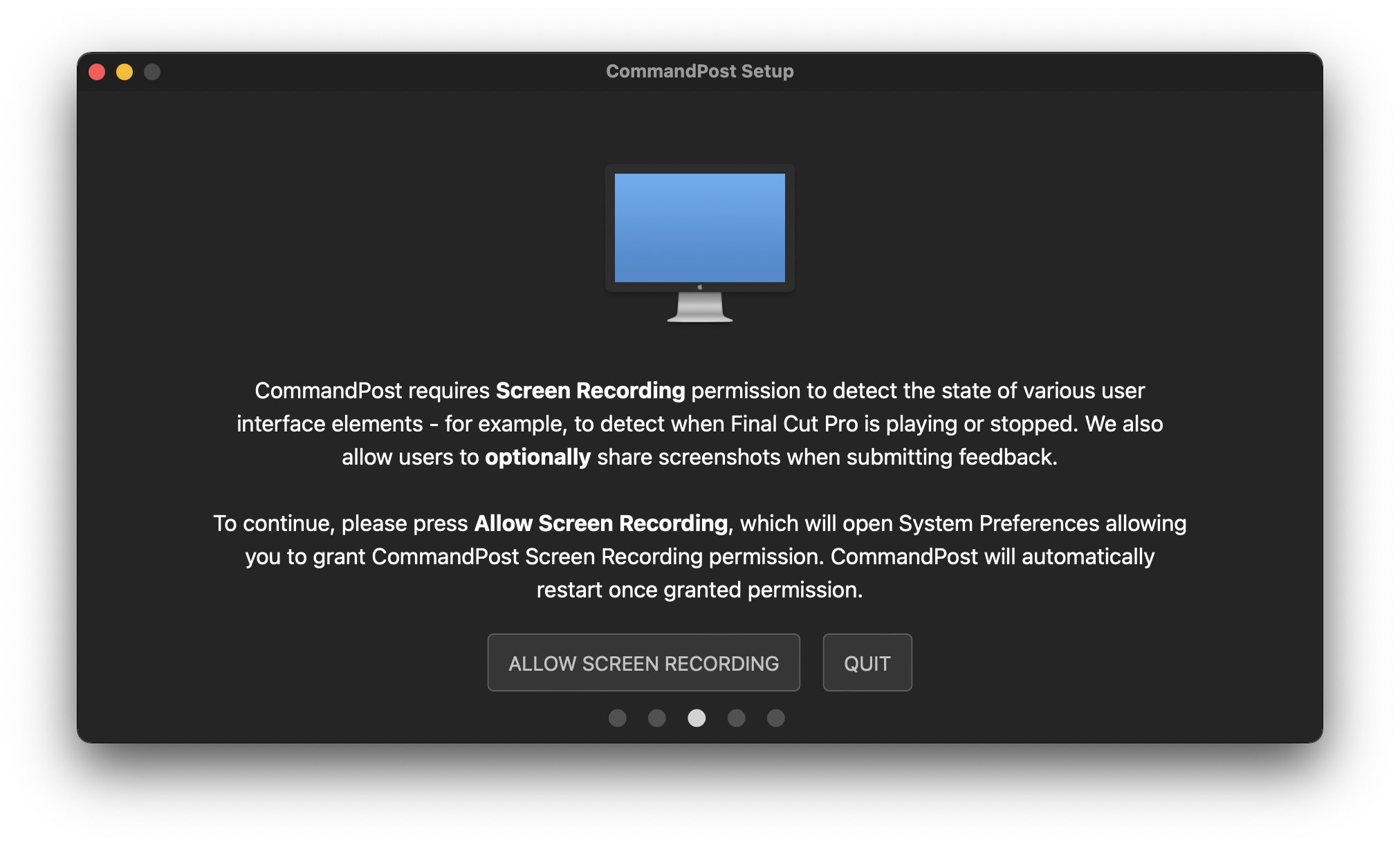Viewport: 1400px width, 845px height.
Task: Click the blue monitor display icon
Action: pyautogui.click(x=699, y=228)
